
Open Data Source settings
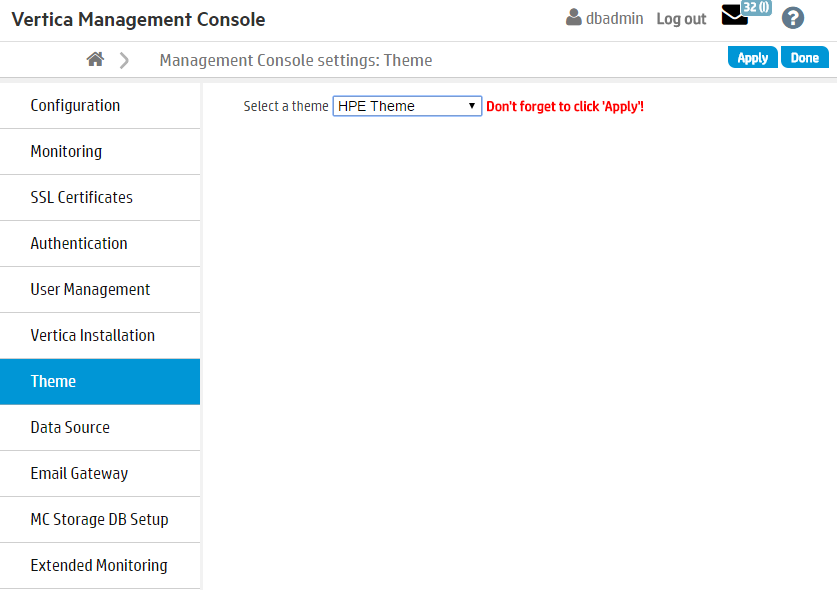tap(100, 427)
